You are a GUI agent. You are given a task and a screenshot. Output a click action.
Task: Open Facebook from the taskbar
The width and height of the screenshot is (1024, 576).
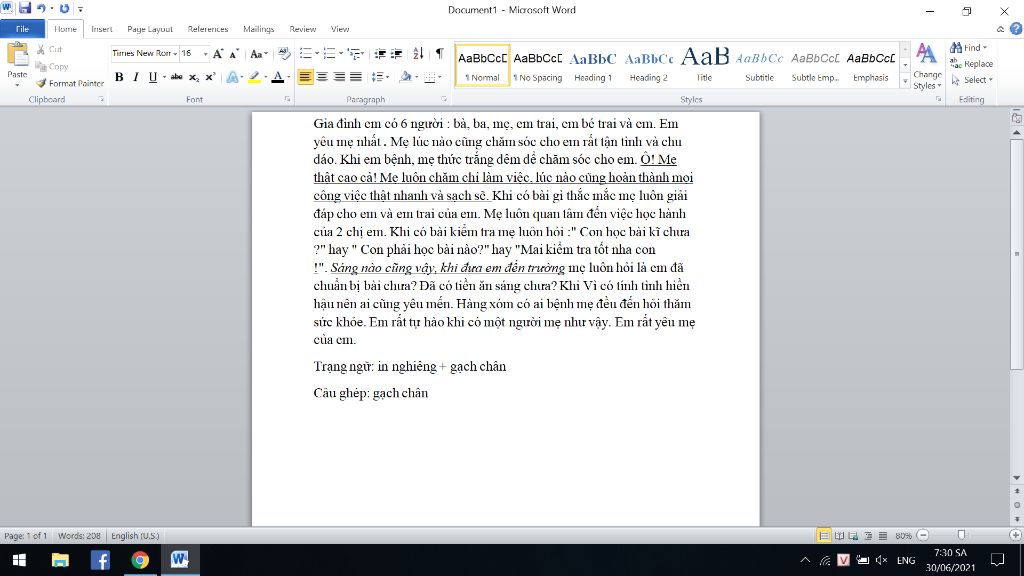click(x=100, y=560)
